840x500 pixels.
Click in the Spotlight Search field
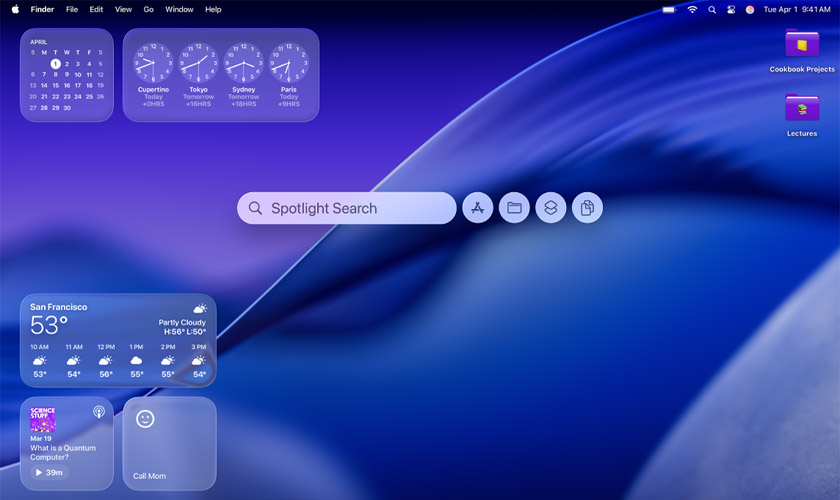pos(346,208)
